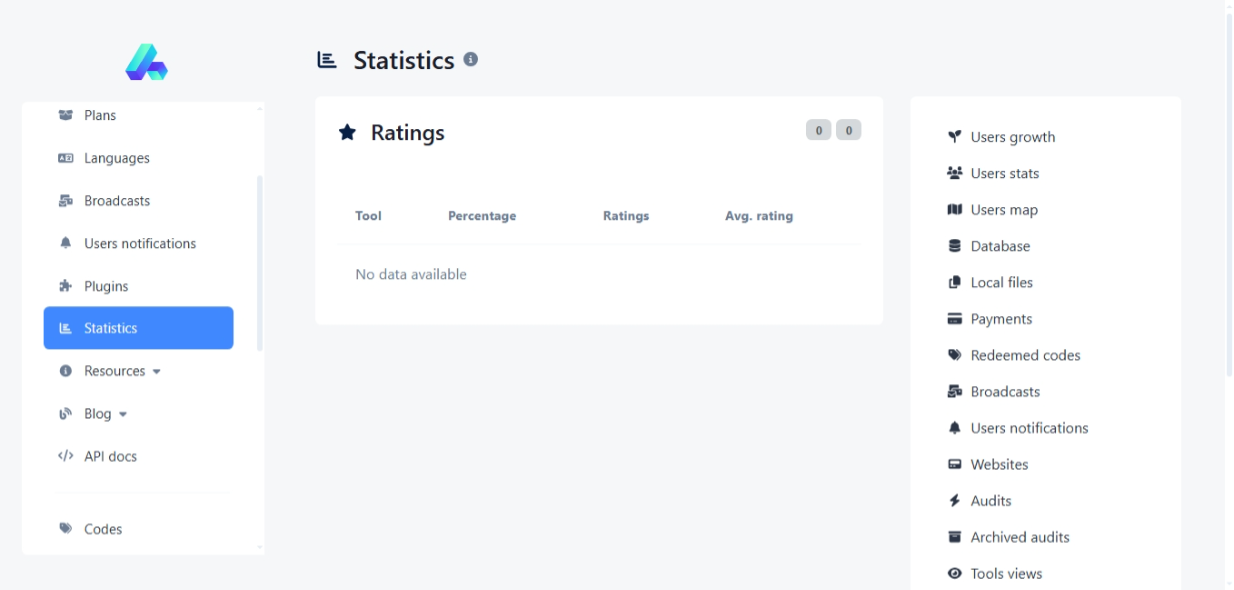Click the Database stack icon

954,246
